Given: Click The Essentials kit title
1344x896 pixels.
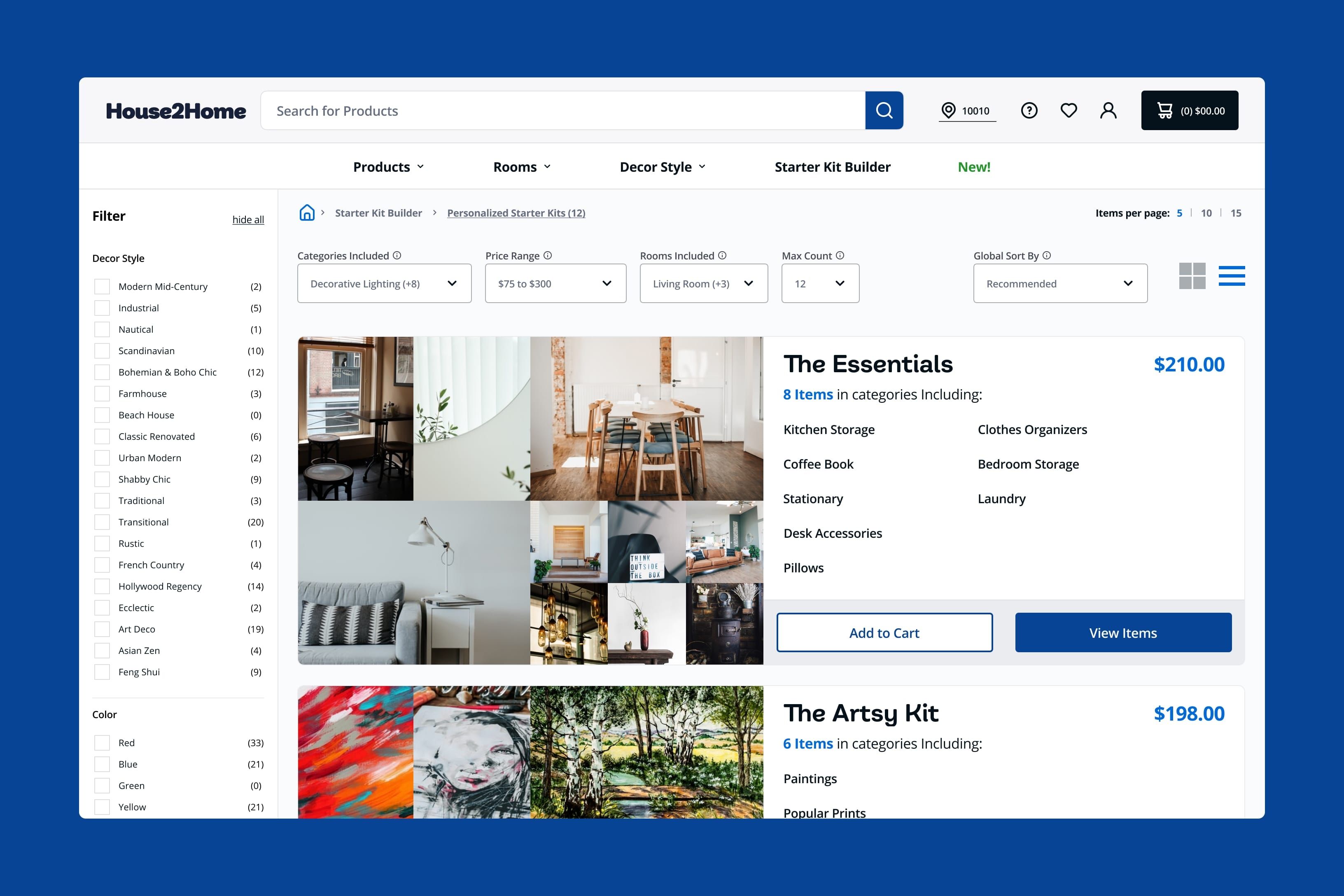Looking at the screenshot, I should (x=868, y=364).
